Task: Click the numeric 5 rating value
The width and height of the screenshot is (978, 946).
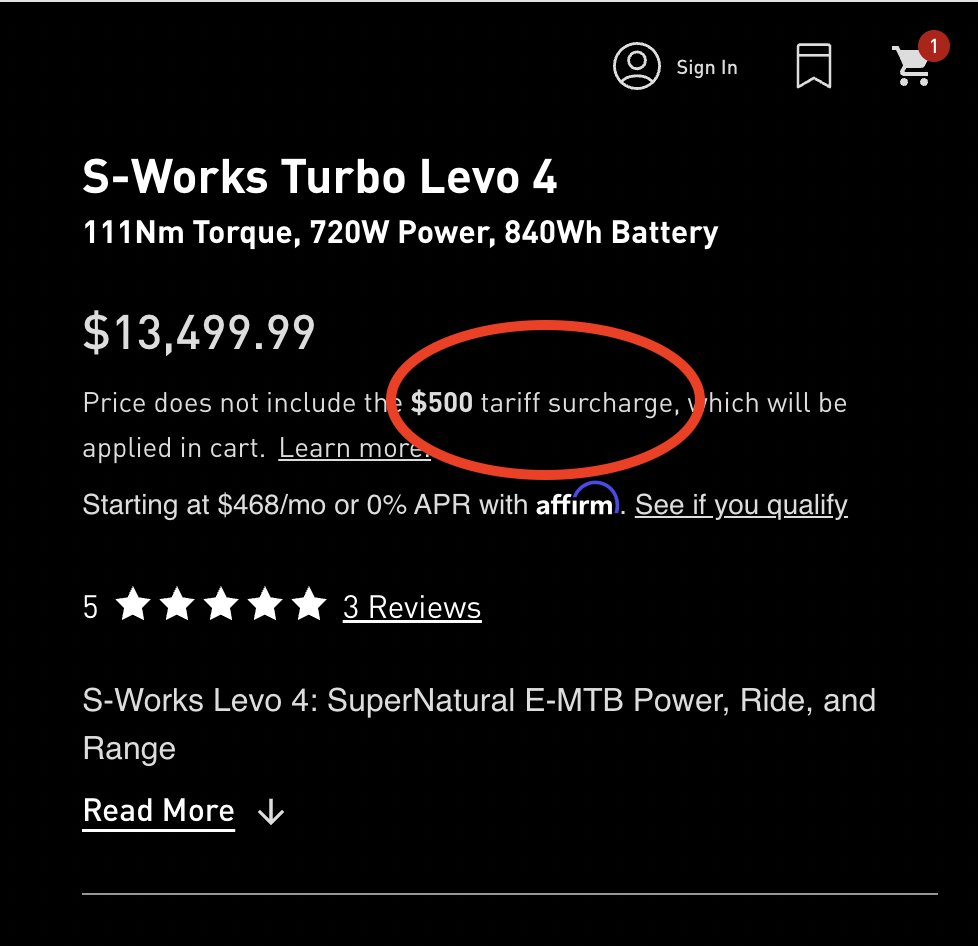Action: [89, 604]
